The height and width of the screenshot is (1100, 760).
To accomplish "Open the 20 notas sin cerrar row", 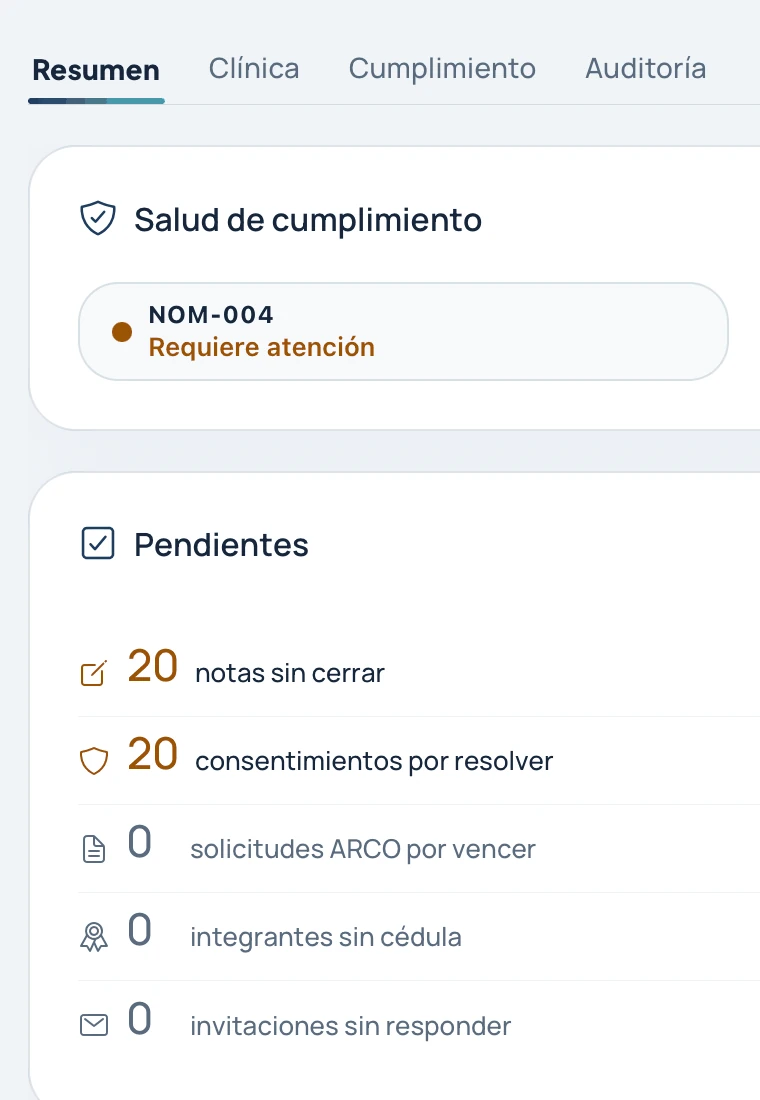I will coord(419,670).
